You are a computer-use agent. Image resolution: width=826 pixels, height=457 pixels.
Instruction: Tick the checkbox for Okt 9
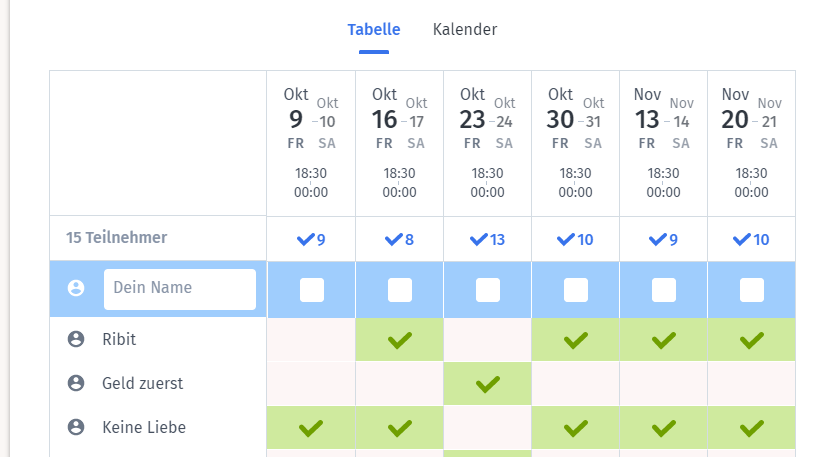312,290
